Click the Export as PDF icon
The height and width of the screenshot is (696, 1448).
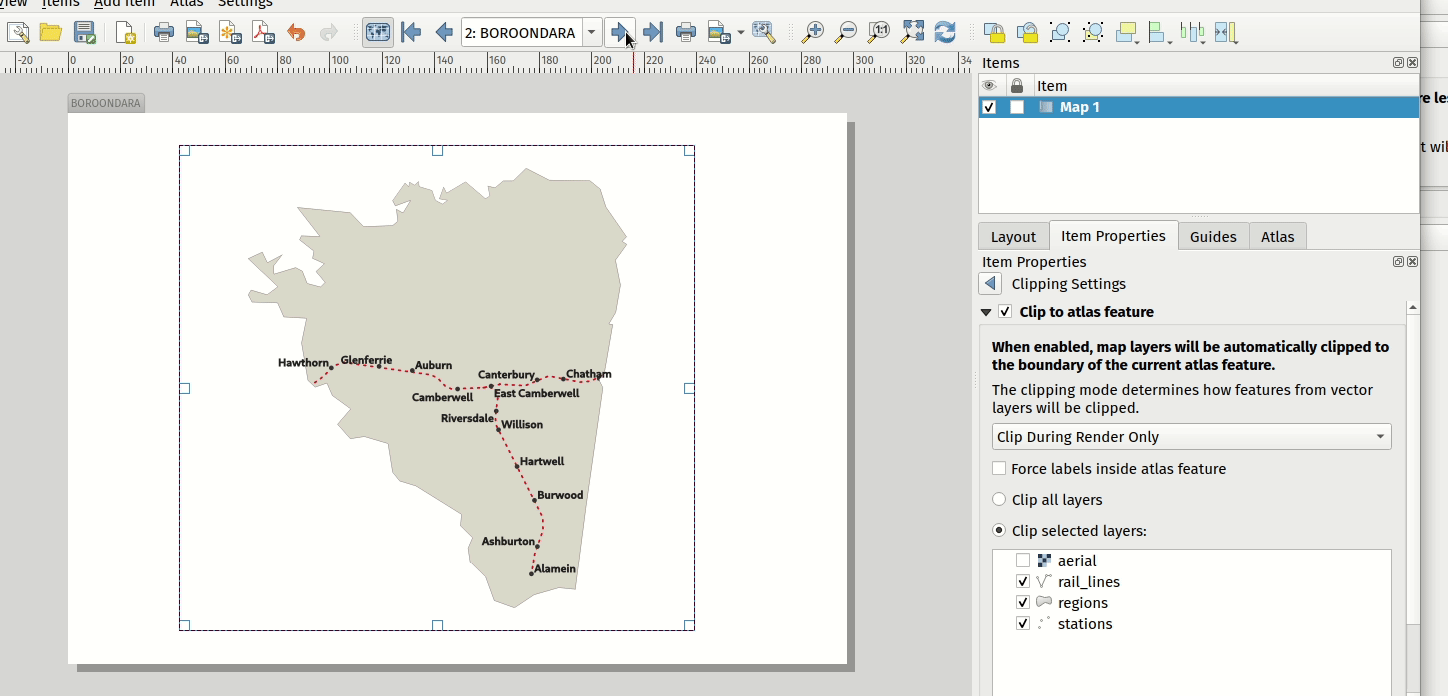tap(263, 33)
